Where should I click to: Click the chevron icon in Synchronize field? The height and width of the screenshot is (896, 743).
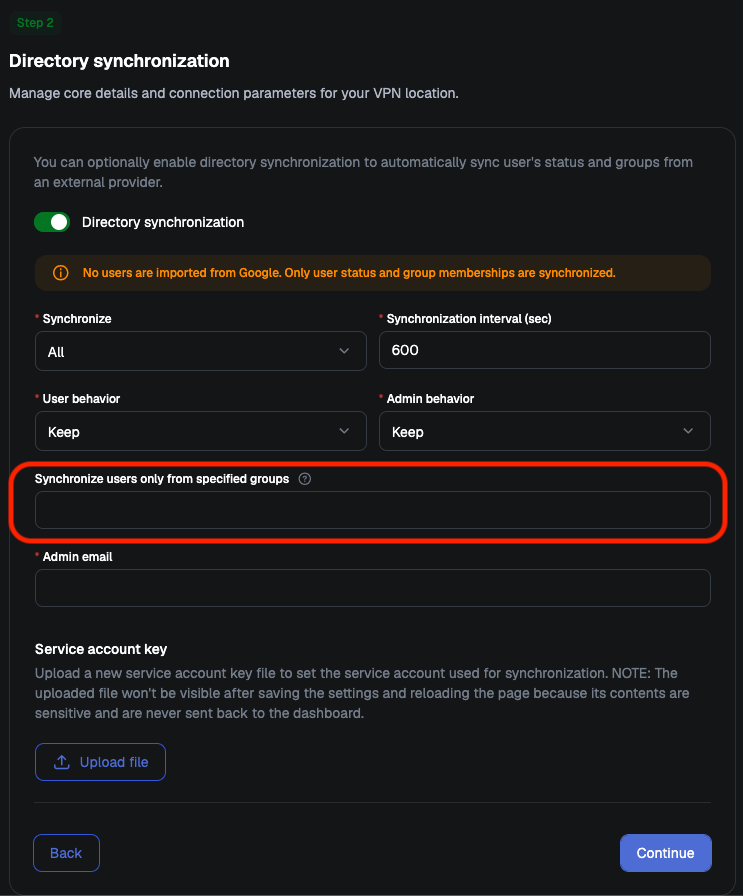(344, 351)
